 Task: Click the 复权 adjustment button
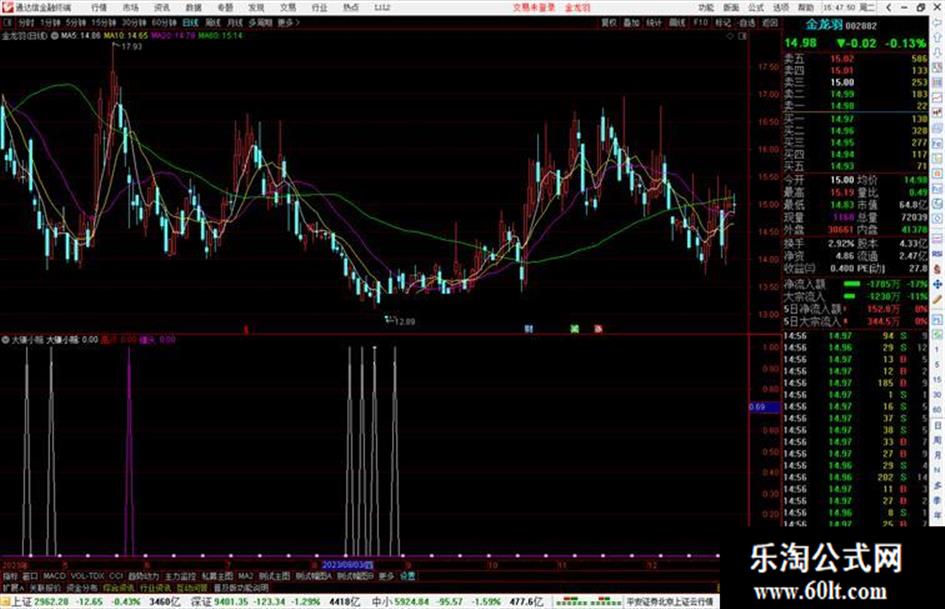[609, 22]
